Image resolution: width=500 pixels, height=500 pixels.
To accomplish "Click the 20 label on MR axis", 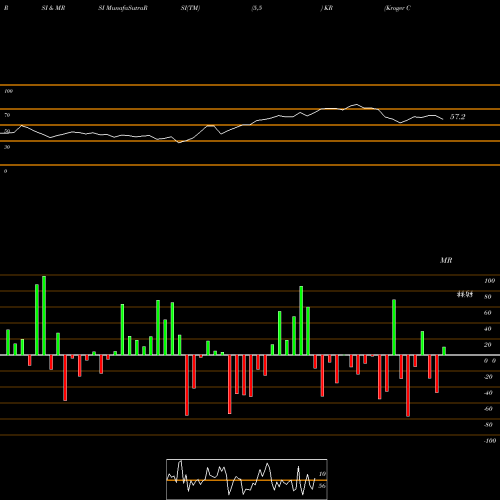I will pos(487,345).
